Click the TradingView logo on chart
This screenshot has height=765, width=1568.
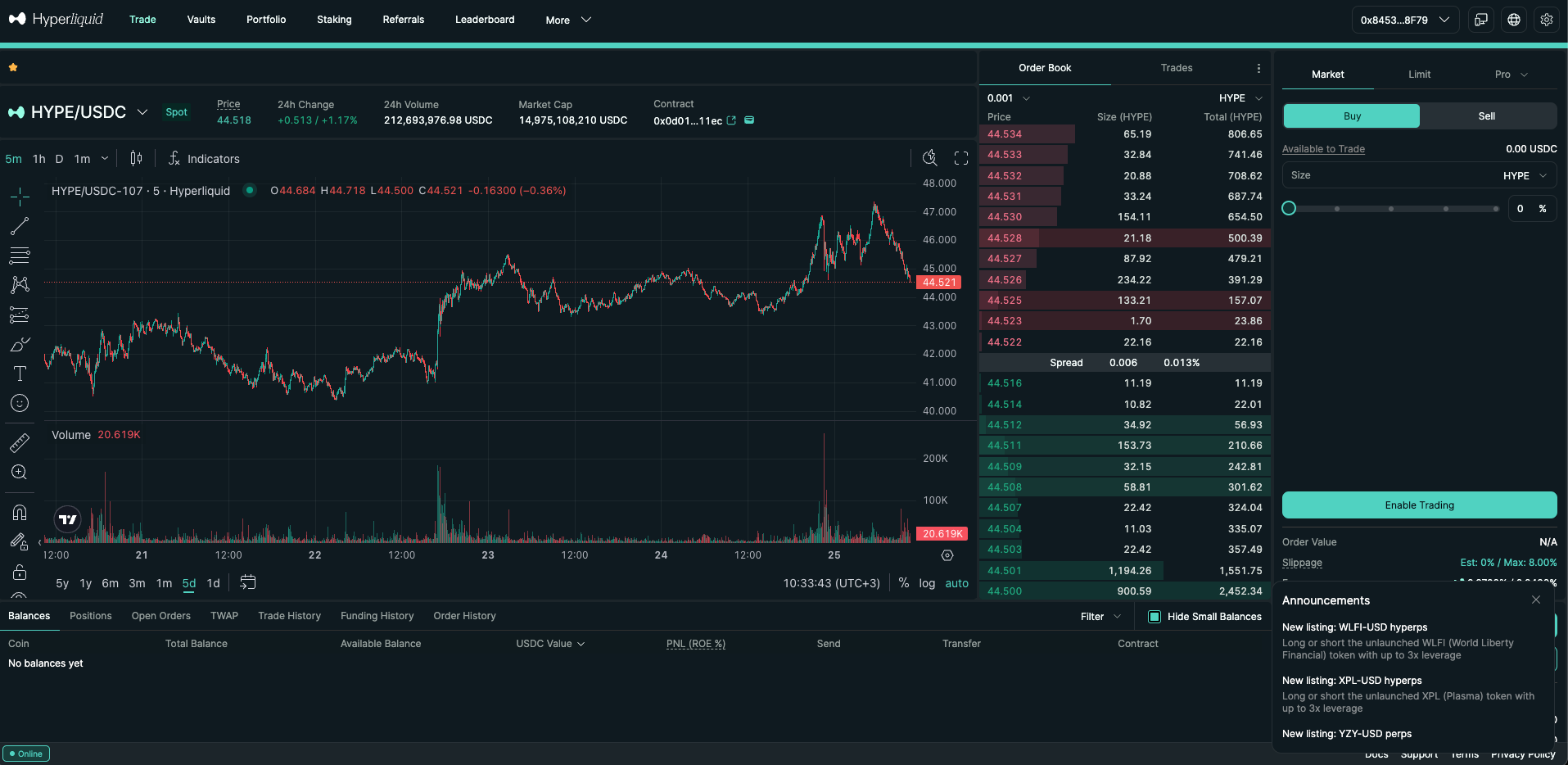coord(68,519)
